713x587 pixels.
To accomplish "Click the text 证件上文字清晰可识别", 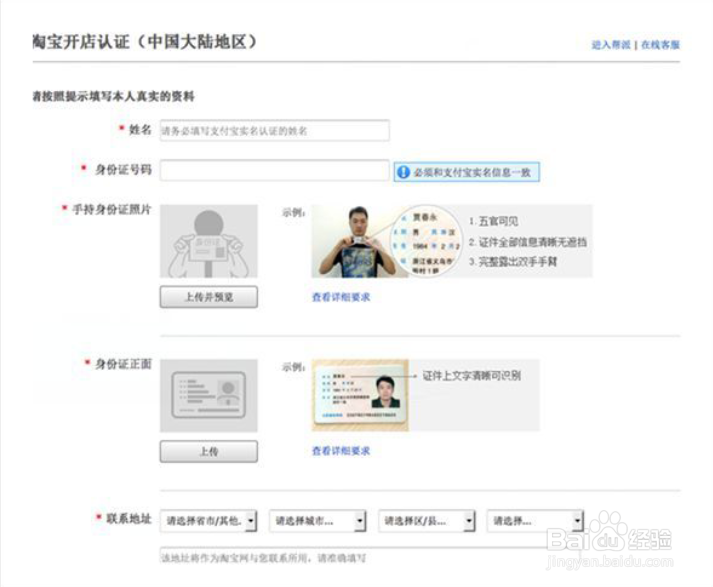I will click(472, 376).
